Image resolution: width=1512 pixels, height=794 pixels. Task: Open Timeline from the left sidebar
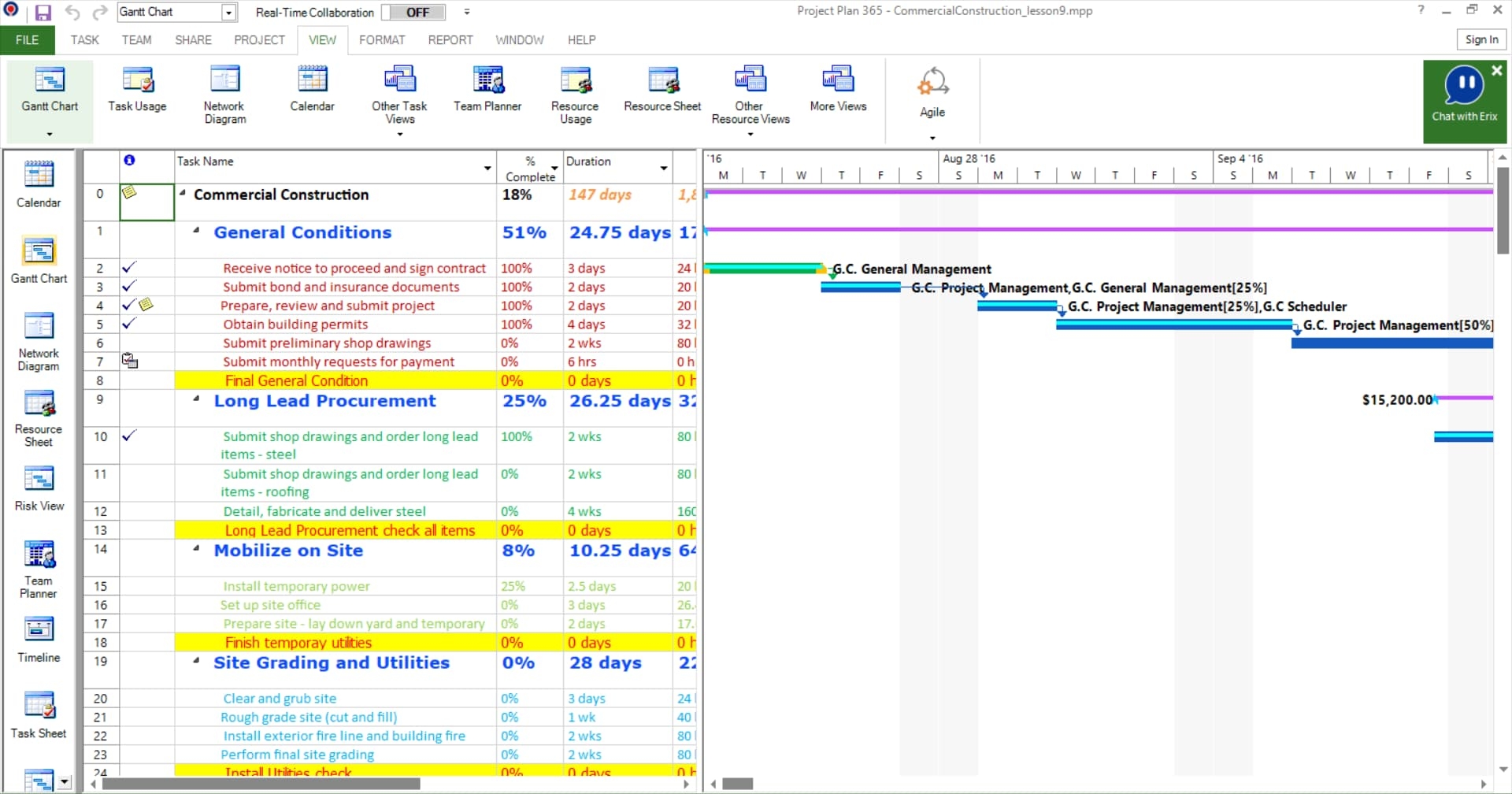pyautogui.click(x=39, y=640)
